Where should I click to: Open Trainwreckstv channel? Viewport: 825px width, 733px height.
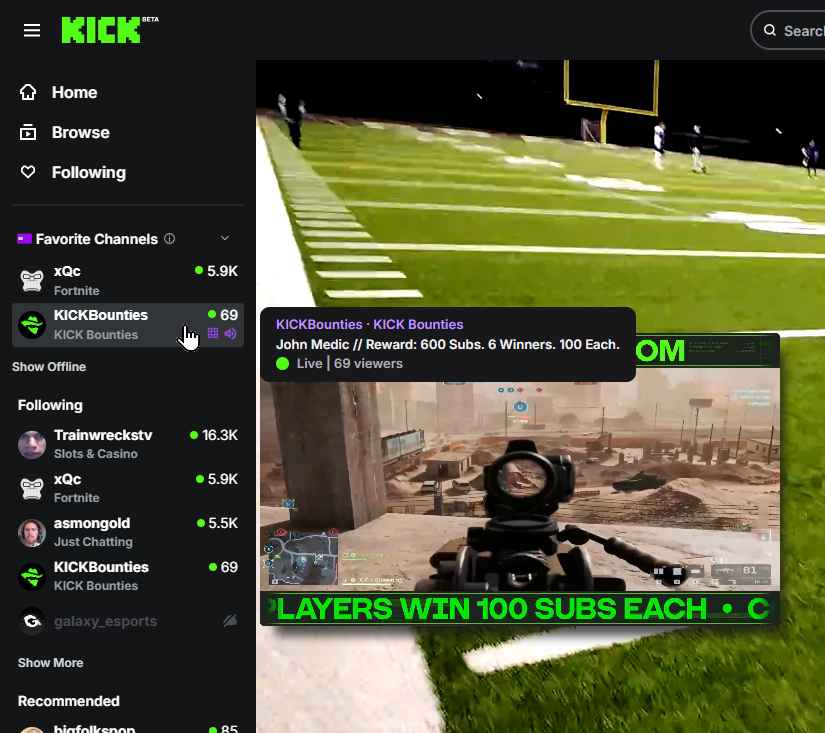tap(128, 444)
